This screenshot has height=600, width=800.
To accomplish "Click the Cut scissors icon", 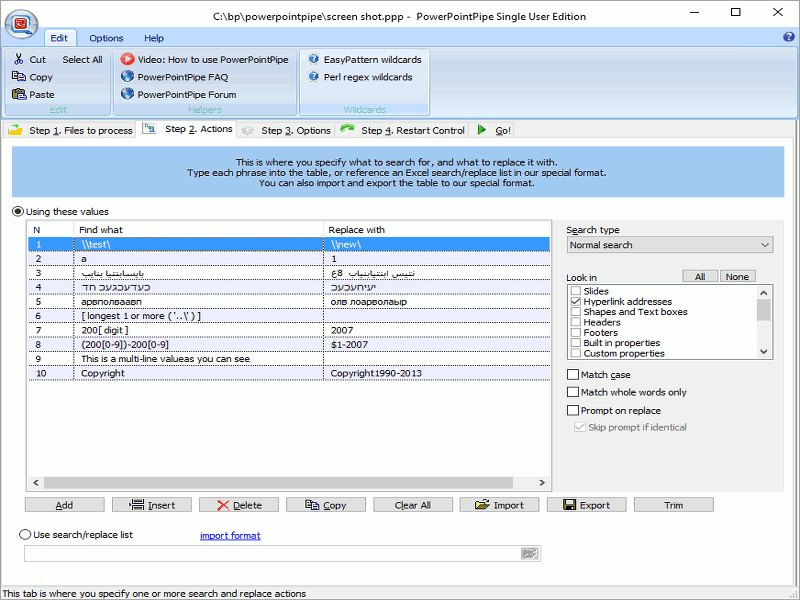I will click(x=18, y=60).
